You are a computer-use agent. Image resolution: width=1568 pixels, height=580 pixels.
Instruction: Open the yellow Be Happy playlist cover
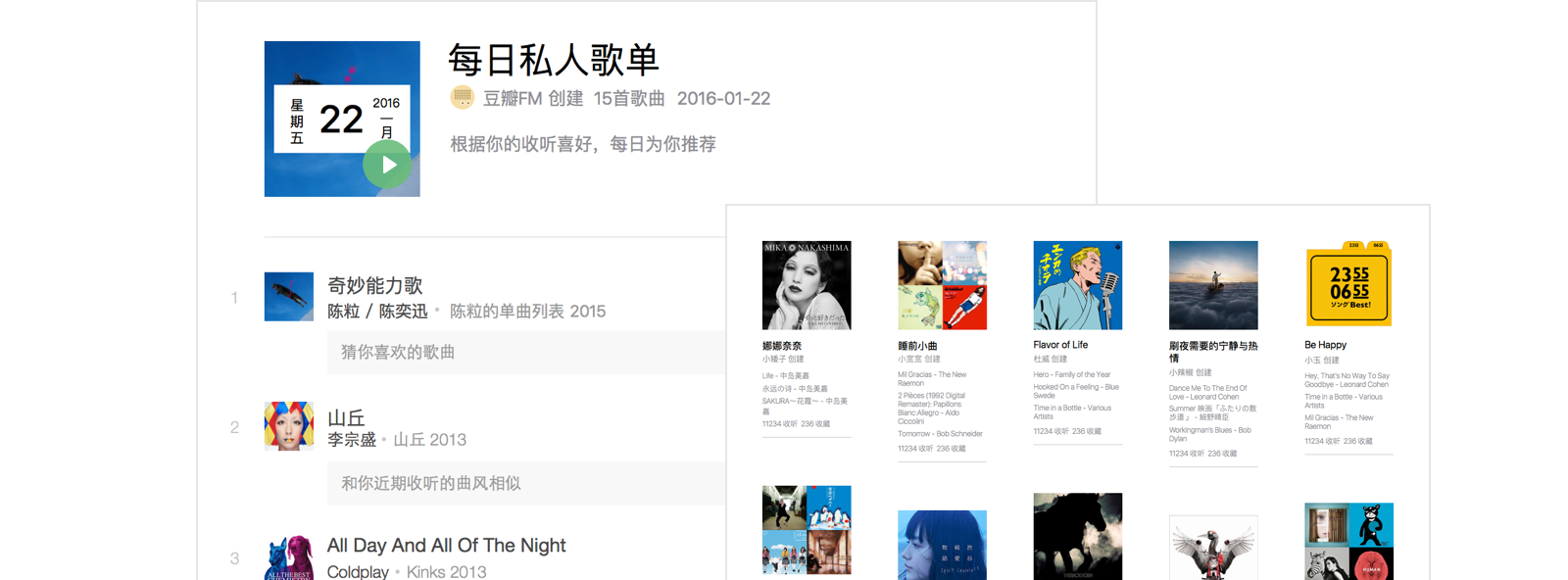(1348, 284)
